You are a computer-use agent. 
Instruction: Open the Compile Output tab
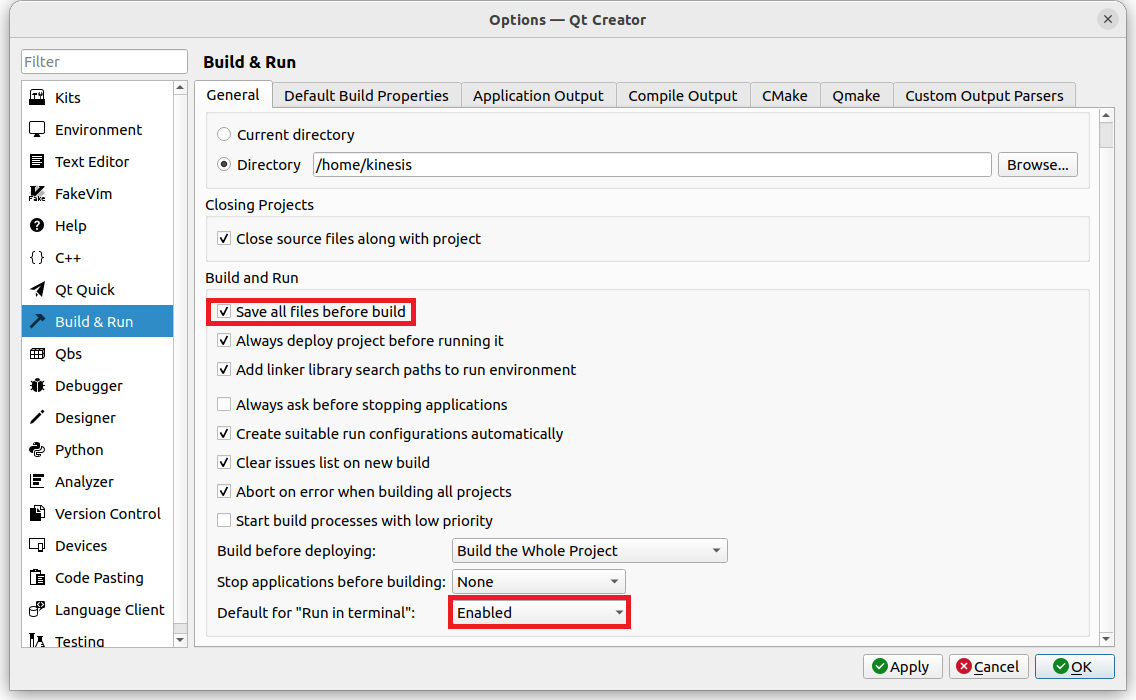(x=682, y=96)
